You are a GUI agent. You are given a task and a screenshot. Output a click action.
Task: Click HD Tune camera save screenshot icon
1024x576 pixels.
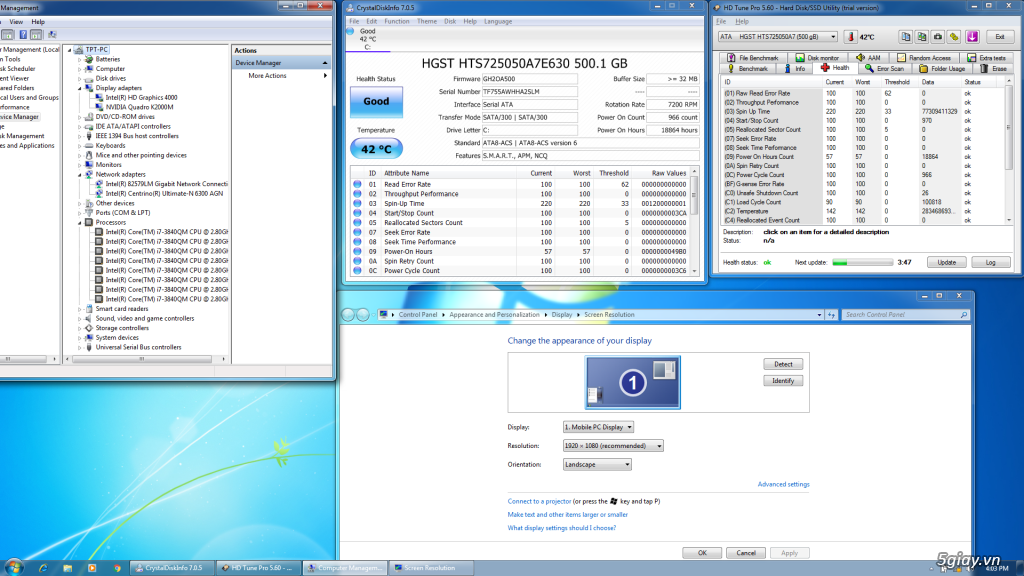click(x=938, y=37)
